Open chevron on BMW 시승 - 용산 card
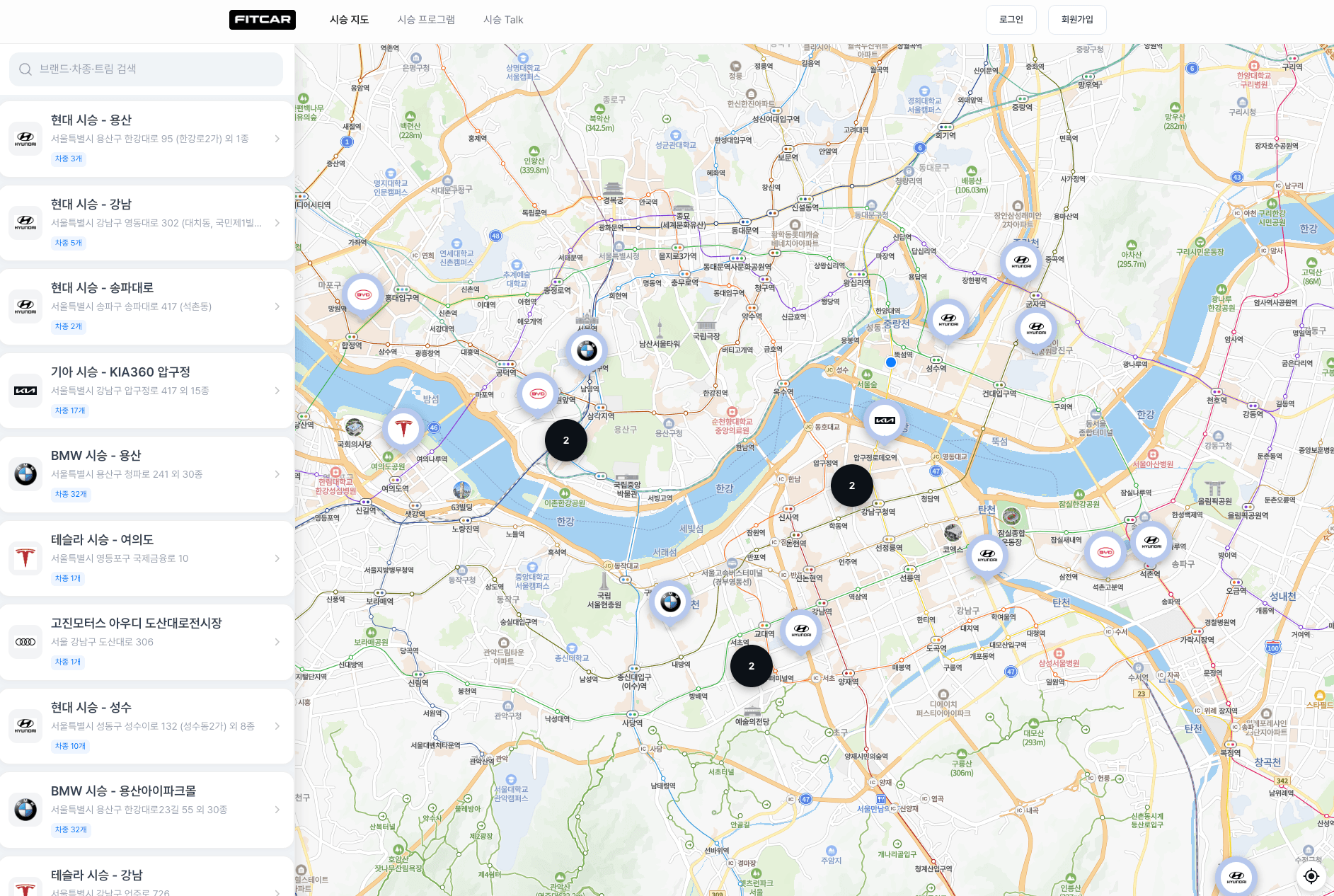 (x=277, y=474)
